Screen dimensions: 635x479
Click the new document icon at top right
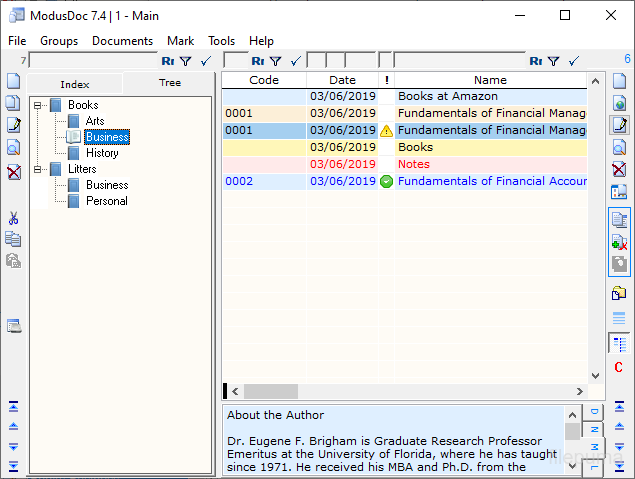(x=619, y=81)
